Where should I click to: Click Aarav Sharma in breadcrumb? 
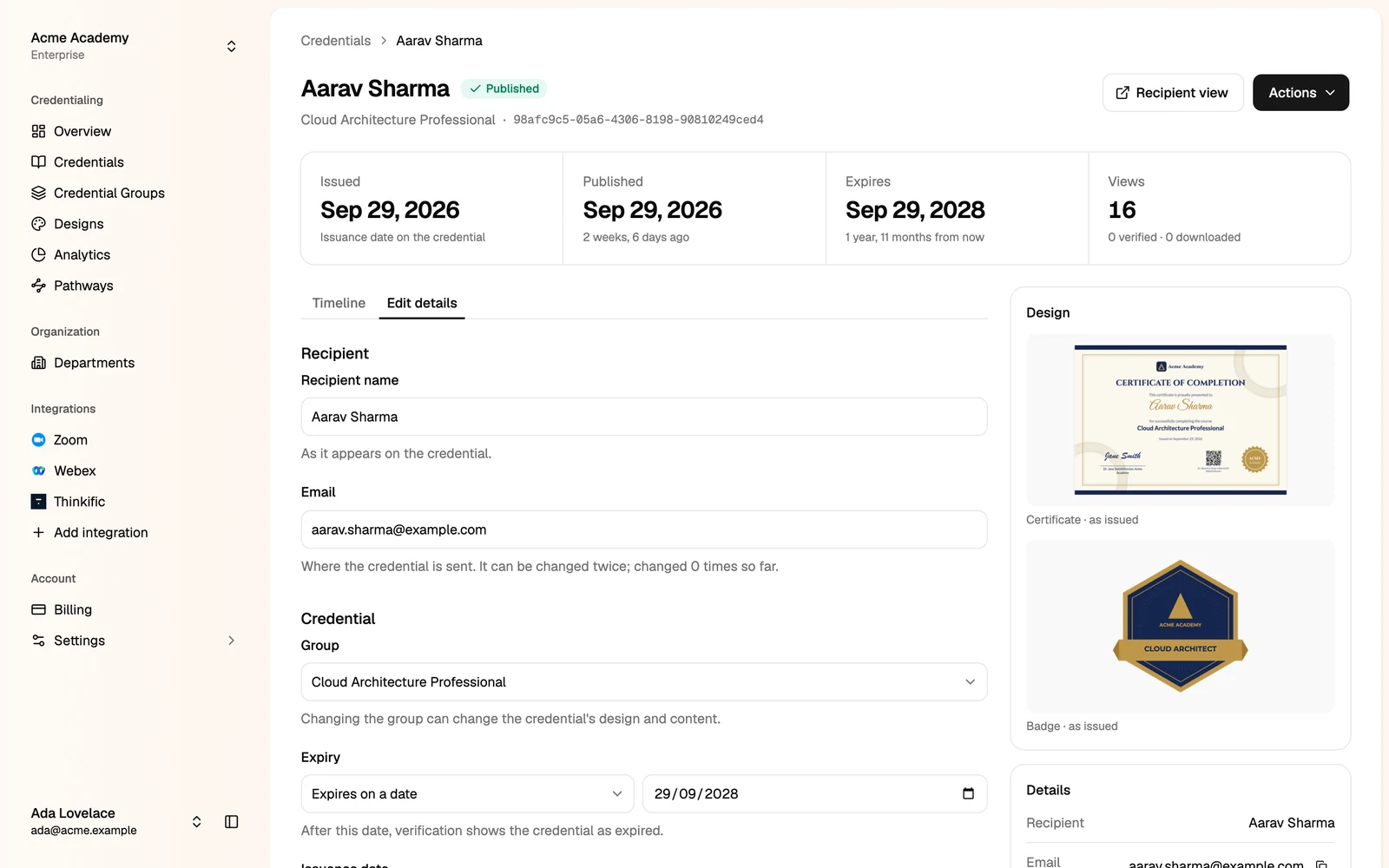point(439,41)
